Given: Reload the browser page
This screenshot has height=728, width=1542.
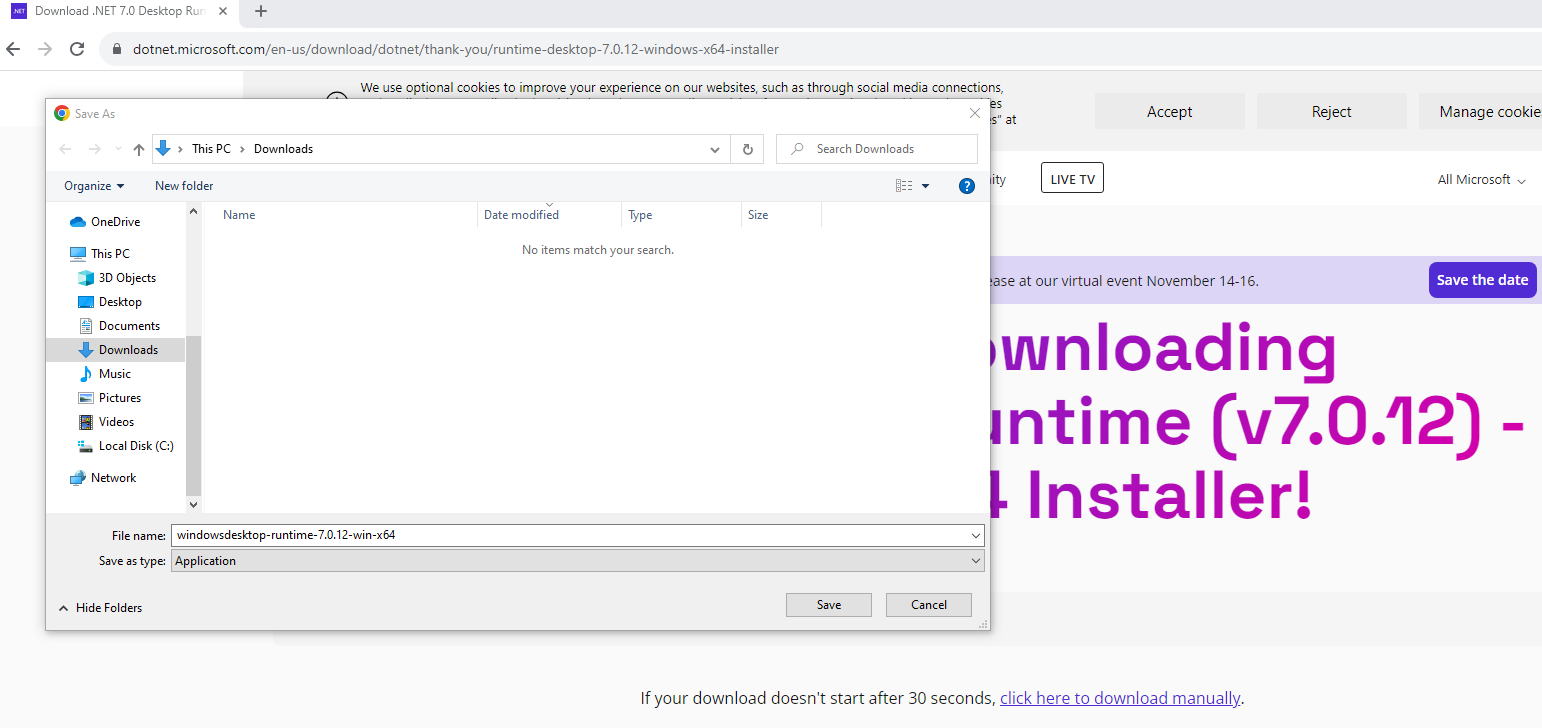Looking at the screenshot, I should [x=77, y=49].
